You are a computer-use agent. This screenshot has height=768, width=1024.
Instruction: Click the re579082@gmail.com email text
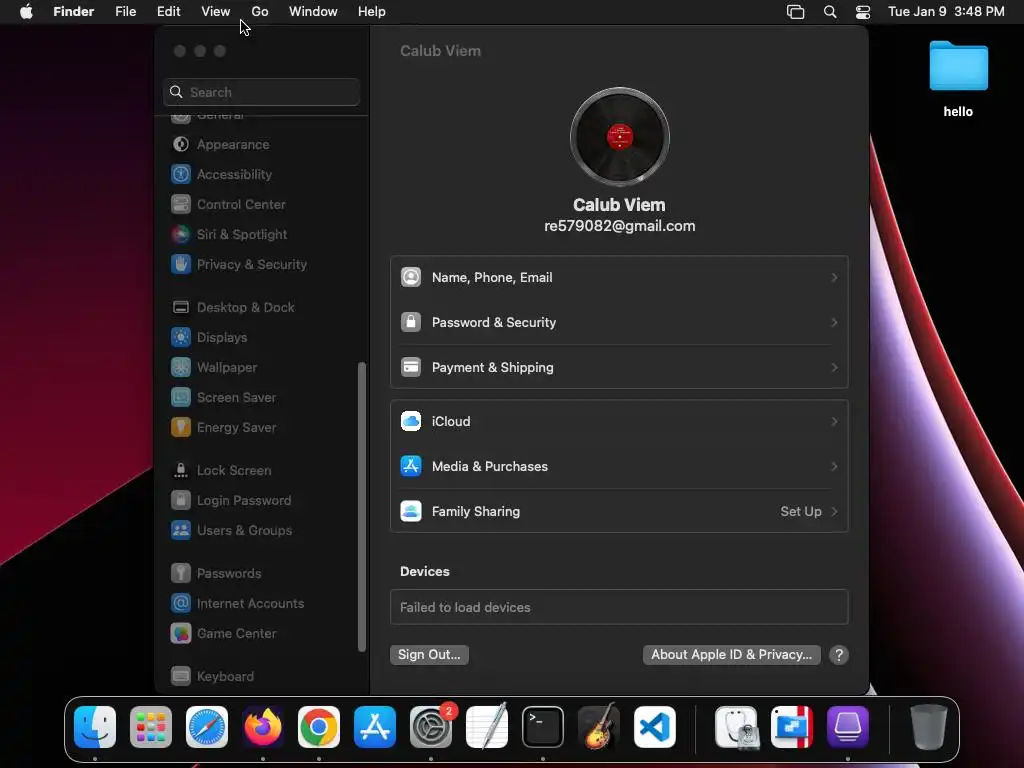pos(620,227)
